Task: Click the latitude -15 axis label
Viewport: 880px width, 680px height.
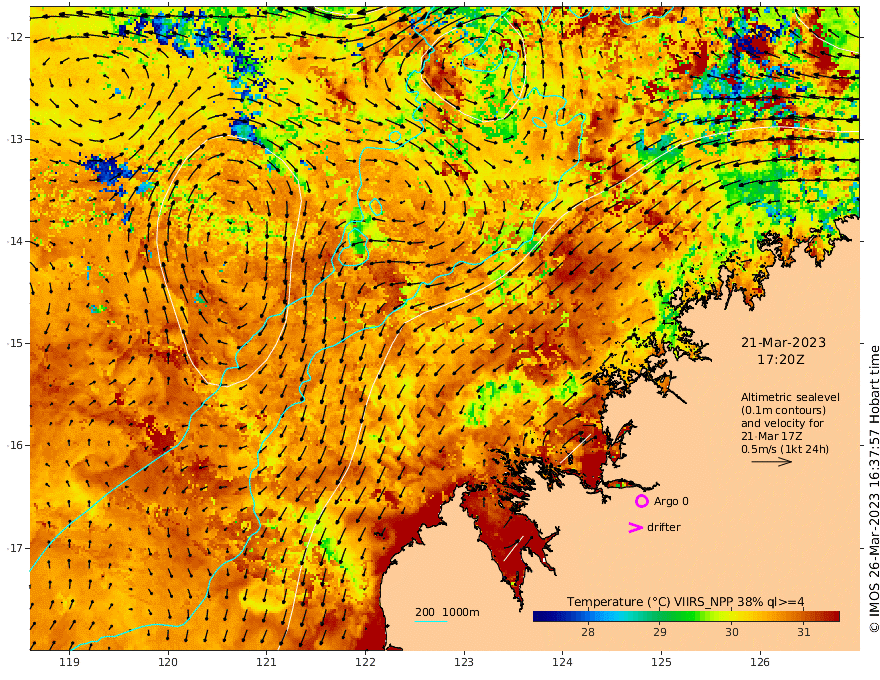Action: pos(15,343)
